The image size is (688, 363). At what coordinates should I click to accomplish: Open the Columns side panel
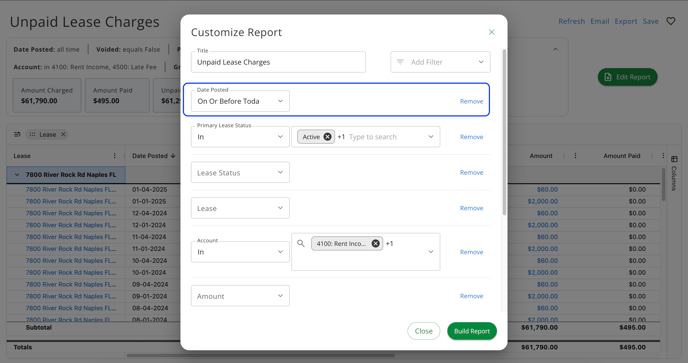click(x=674, y=173)
